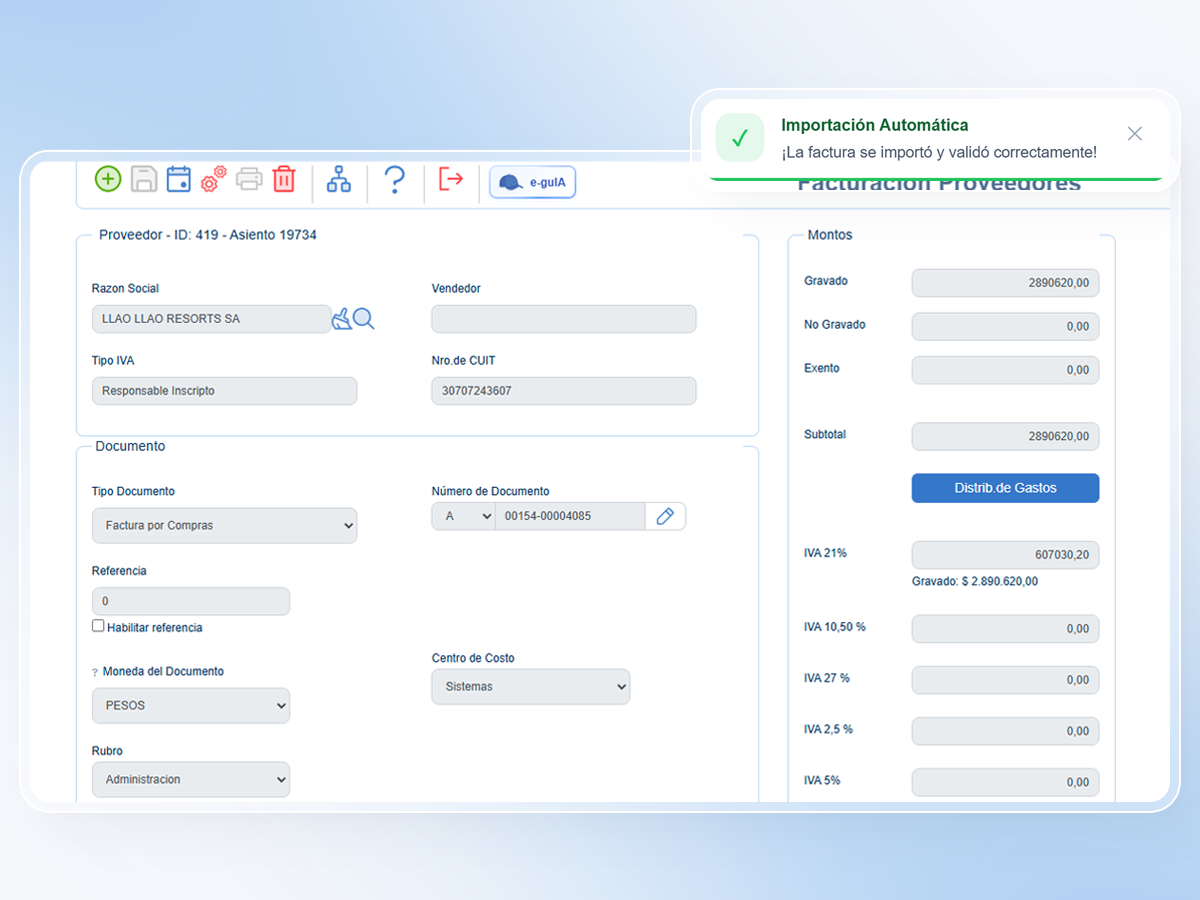Open the Tipo Documento dropdown
Screen dimensions: 1200x900
click(224, 525)
